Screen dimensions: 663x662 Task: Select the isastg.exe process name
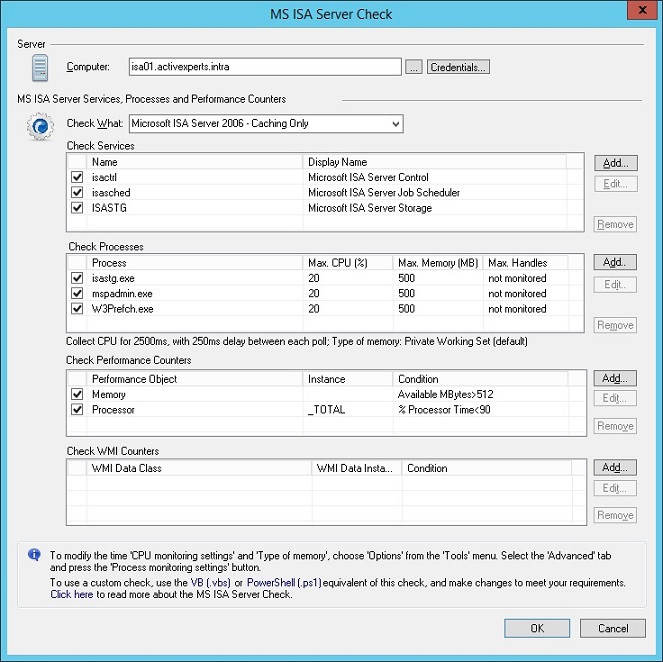pyautogui.click(x=113, y=278)
